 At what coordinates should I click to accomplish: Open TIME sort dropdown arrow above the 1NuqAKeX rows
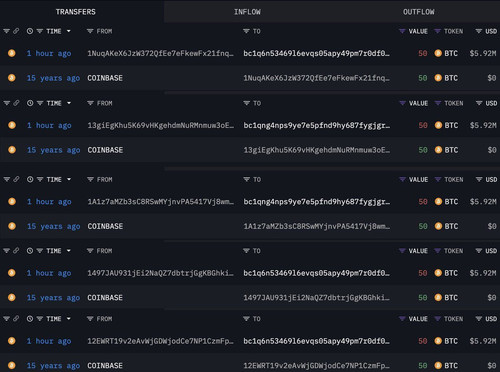pos(68,31)
